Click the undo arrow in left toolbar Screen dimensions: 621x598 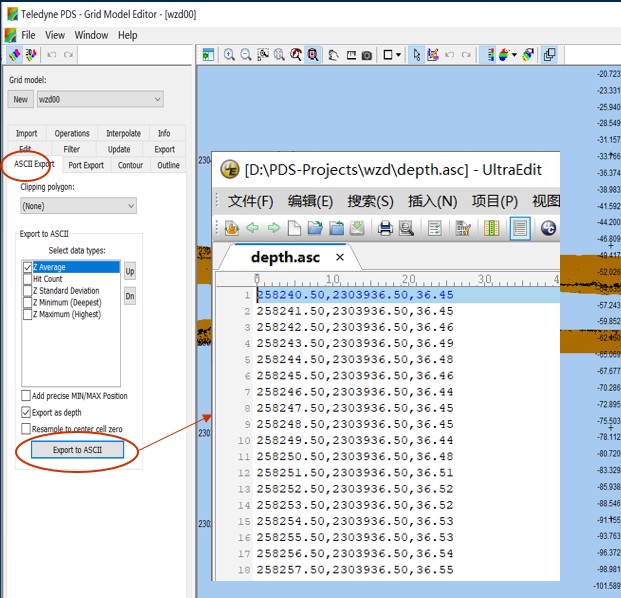pyautogui.click(x=51, y=55)
